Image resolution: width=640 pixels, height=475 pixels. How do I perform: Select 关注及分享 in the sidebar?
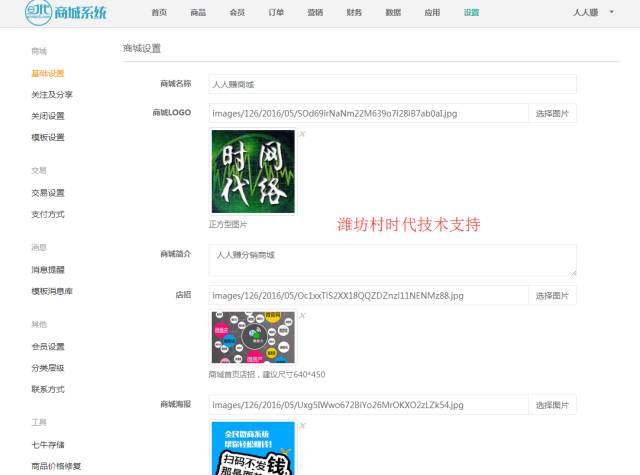[x=52, y=94]
